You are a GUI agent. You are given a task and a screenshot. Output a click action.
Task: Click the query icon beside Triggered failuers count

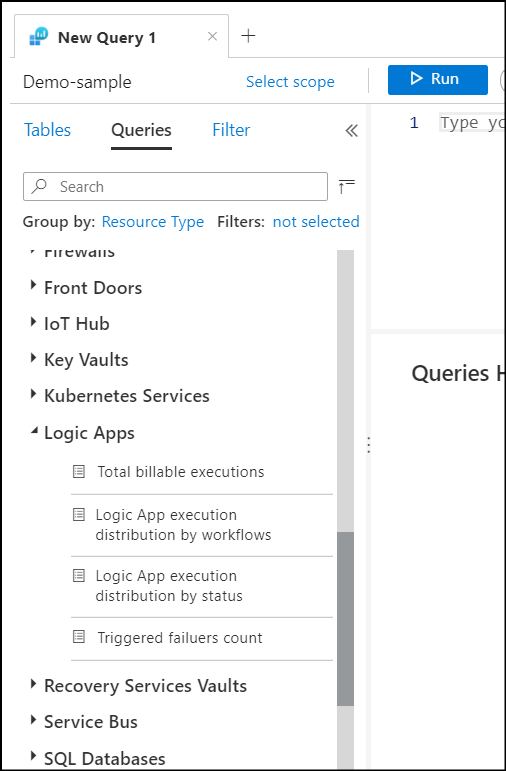point(79,637)
